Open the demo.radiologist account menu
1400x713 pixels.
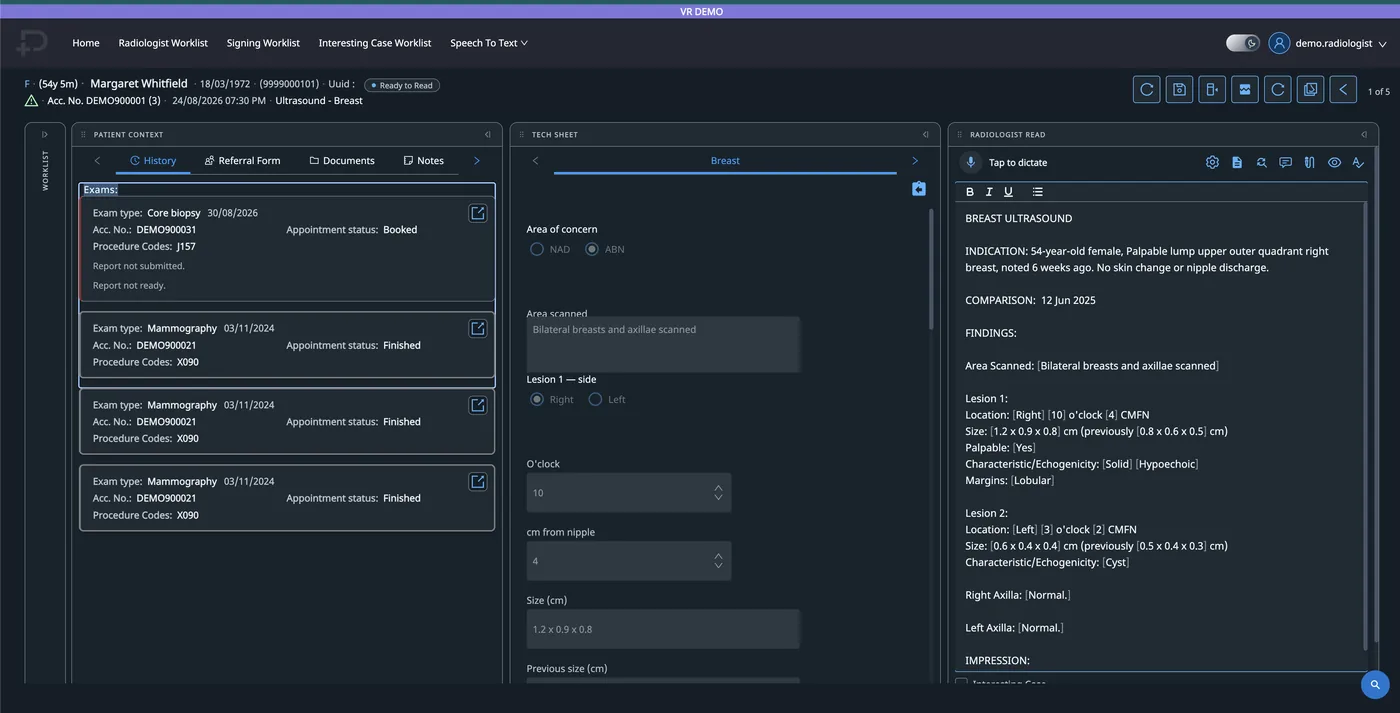(x=1341, y=44)
